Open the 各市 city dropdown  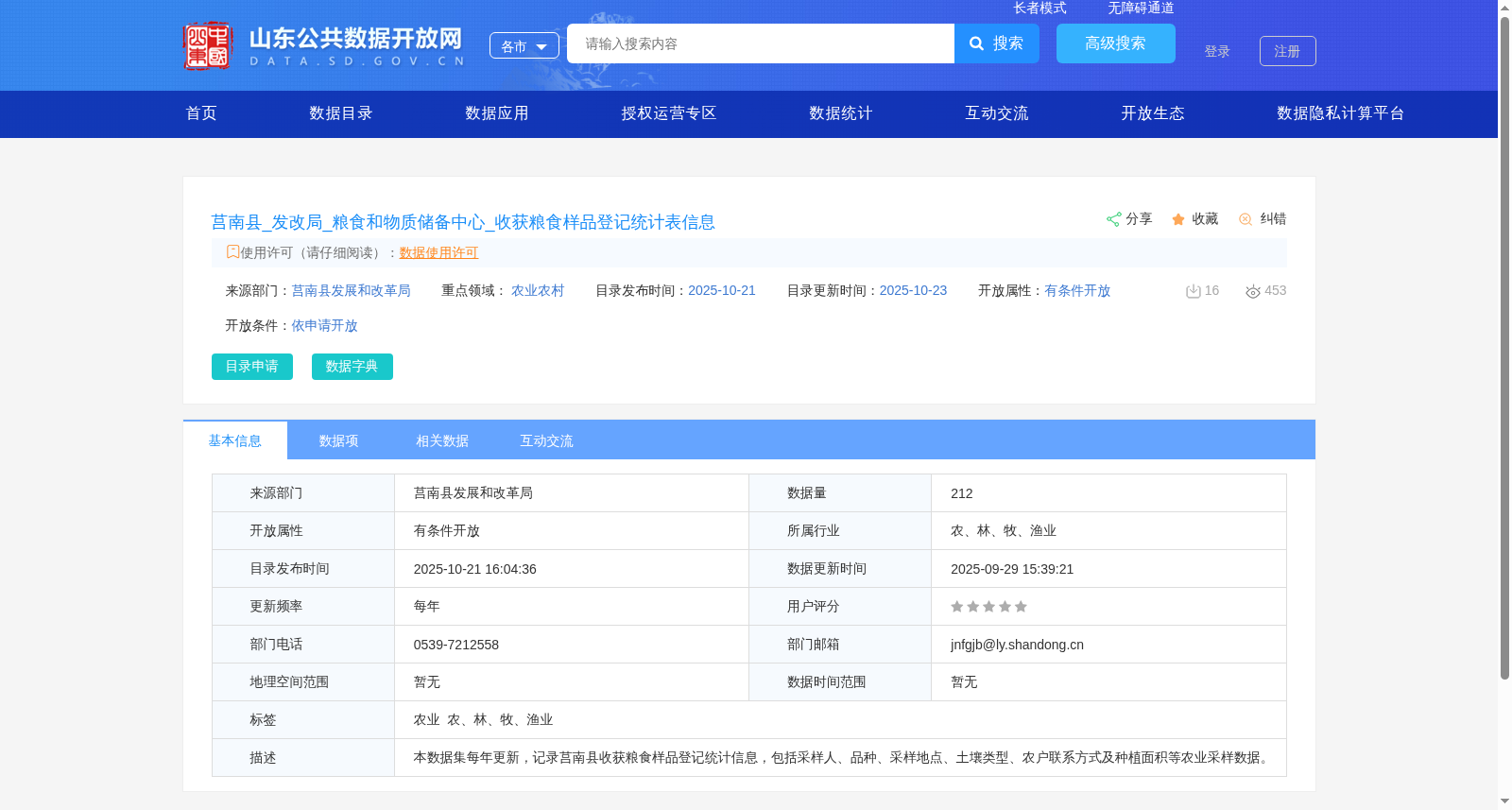pos(524,45)
